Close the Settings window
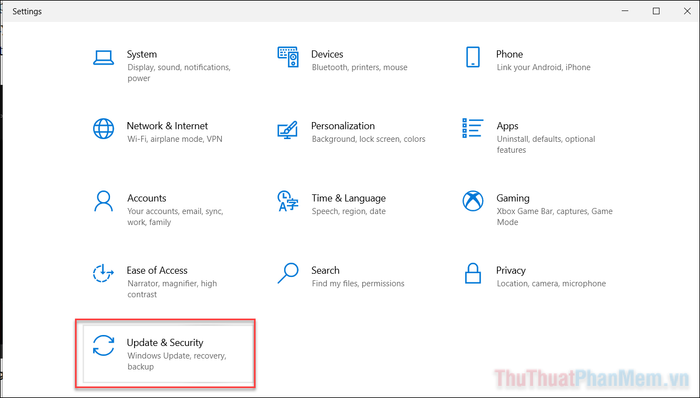 coord(687,11)
